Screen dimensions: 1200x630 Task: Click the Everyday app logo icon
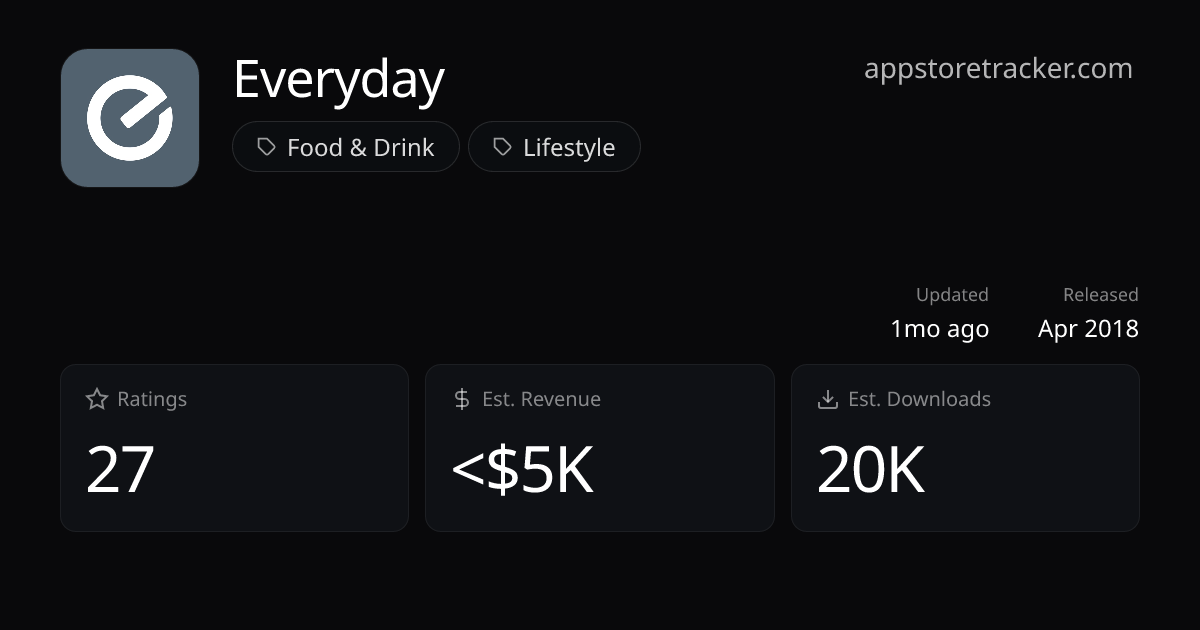(130, 118)
